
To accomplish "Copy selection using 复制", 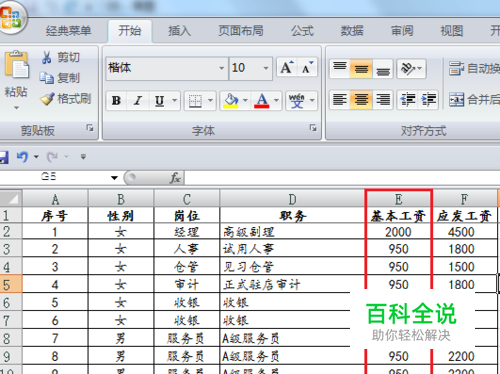I will 60,78.
